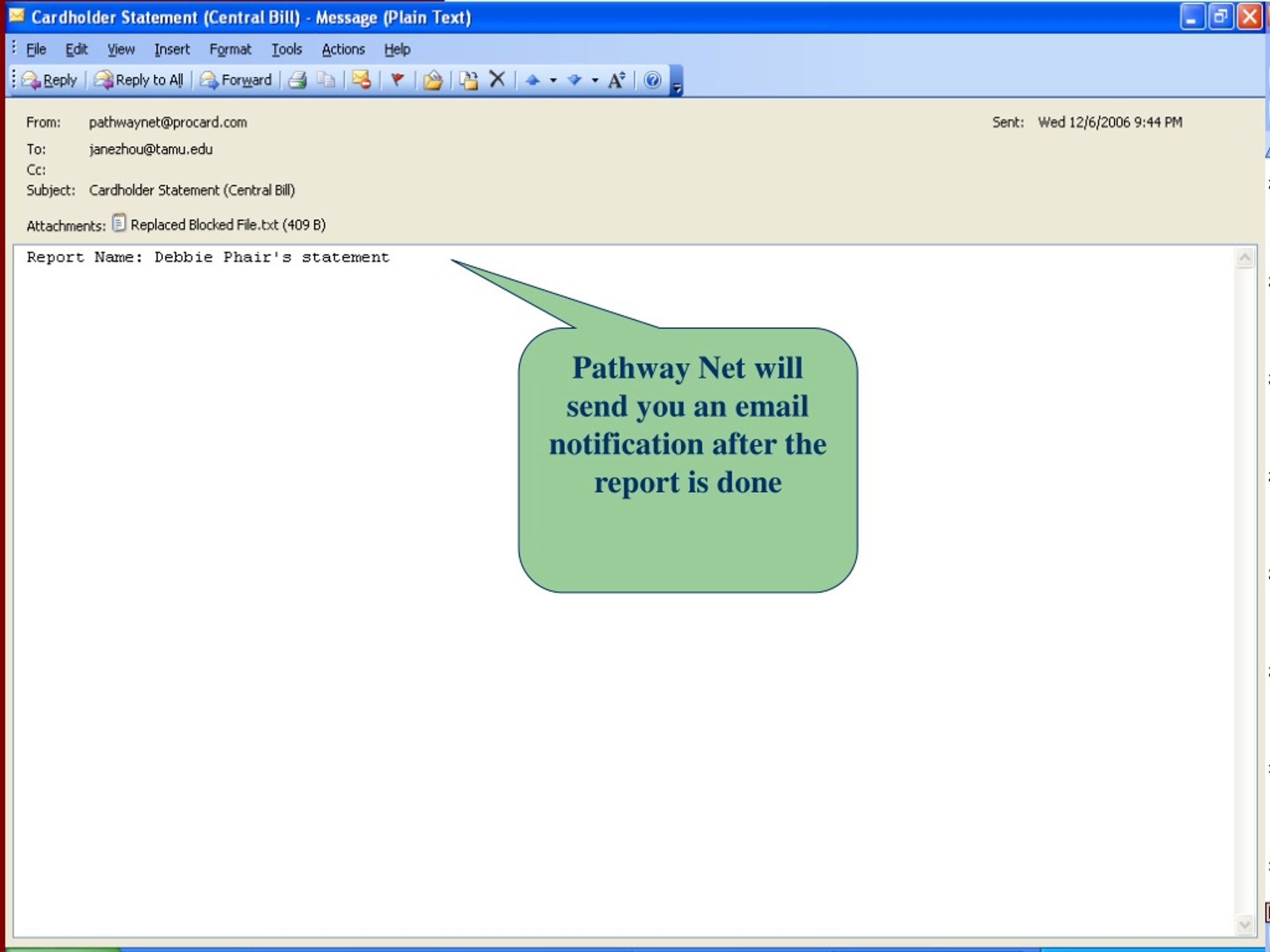Minimize the message window
Screen dimensions: 1270x952
[1193, 17]
